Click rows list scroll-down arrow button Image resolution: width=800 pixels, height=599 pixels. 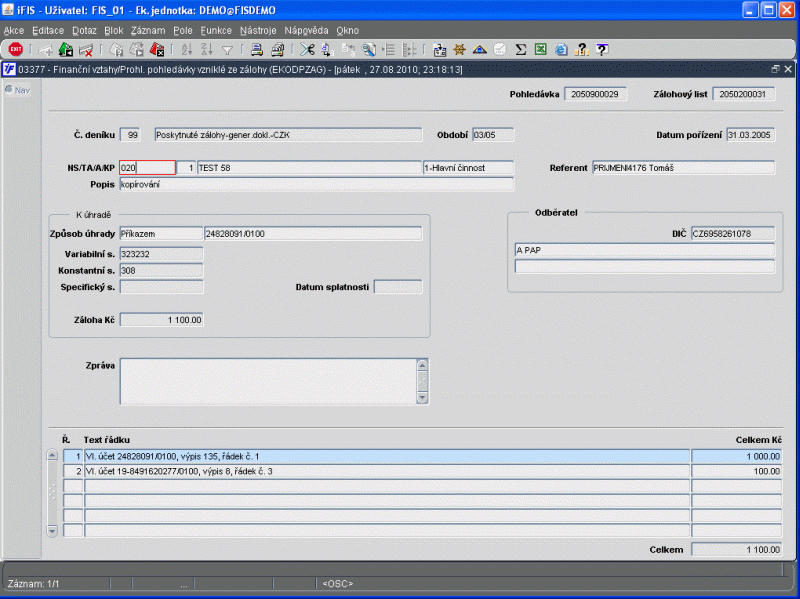(x=52, y=531)
